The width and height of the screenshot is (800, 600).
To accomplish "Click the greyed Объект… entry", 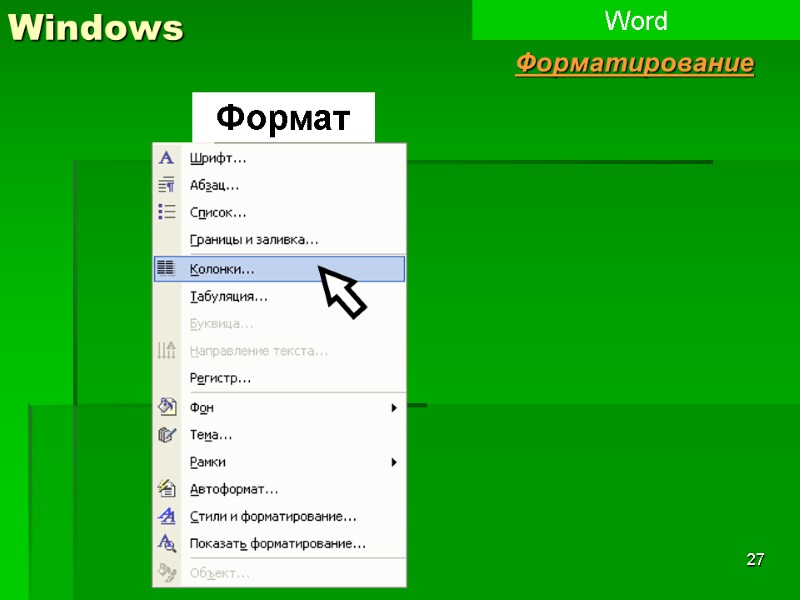I will coord(280,573).
